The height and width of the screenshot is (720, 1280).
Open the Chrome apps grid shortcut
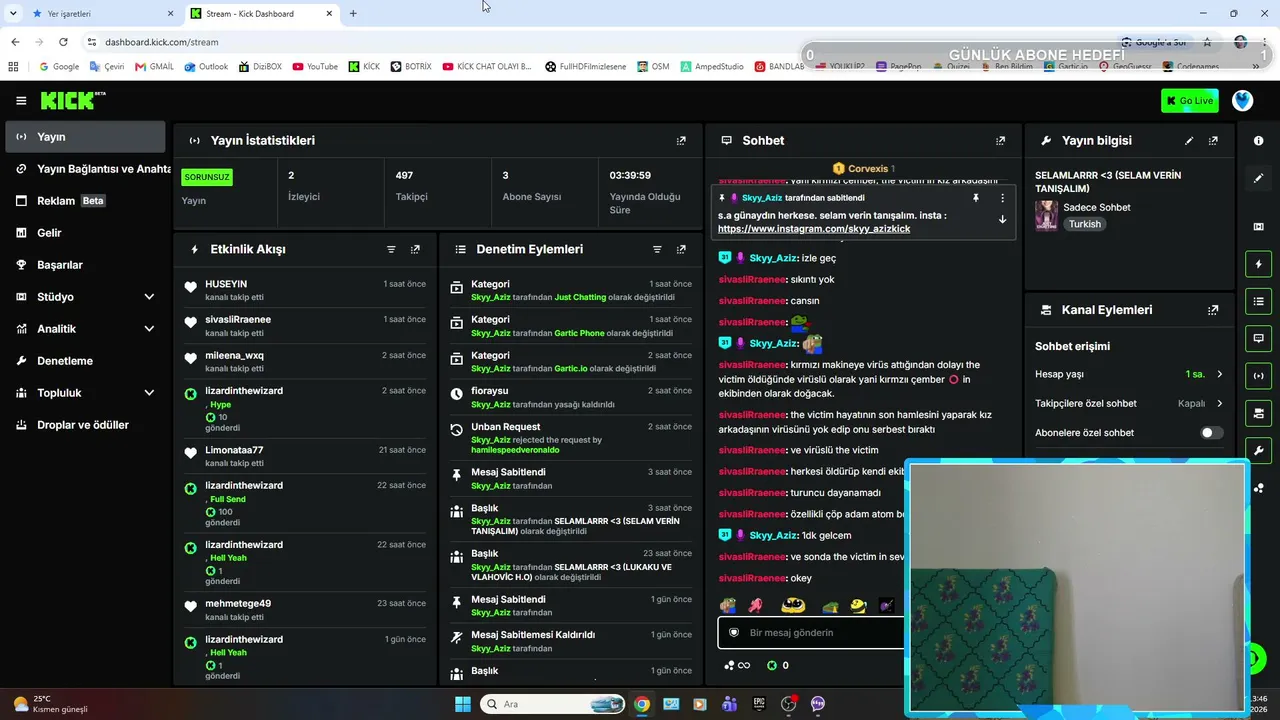[x=13, y=67]
